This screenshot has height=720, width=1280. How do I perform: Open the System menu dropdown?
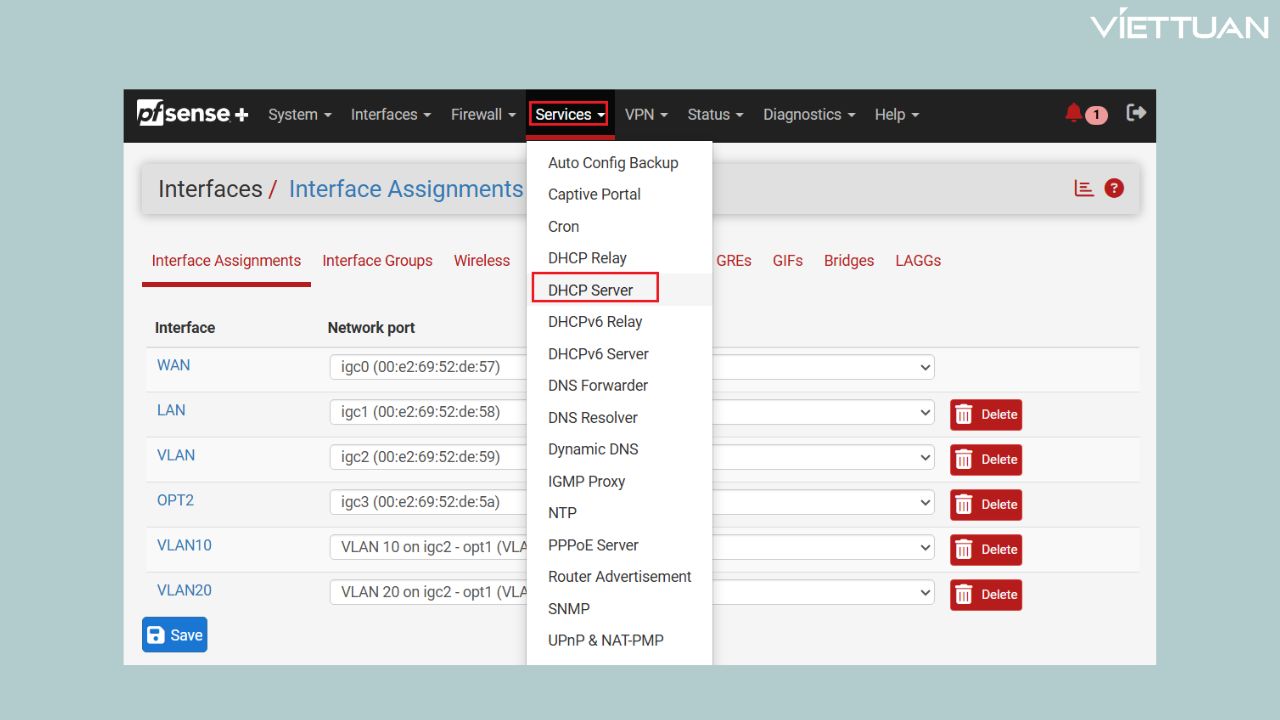click(299, 115)
